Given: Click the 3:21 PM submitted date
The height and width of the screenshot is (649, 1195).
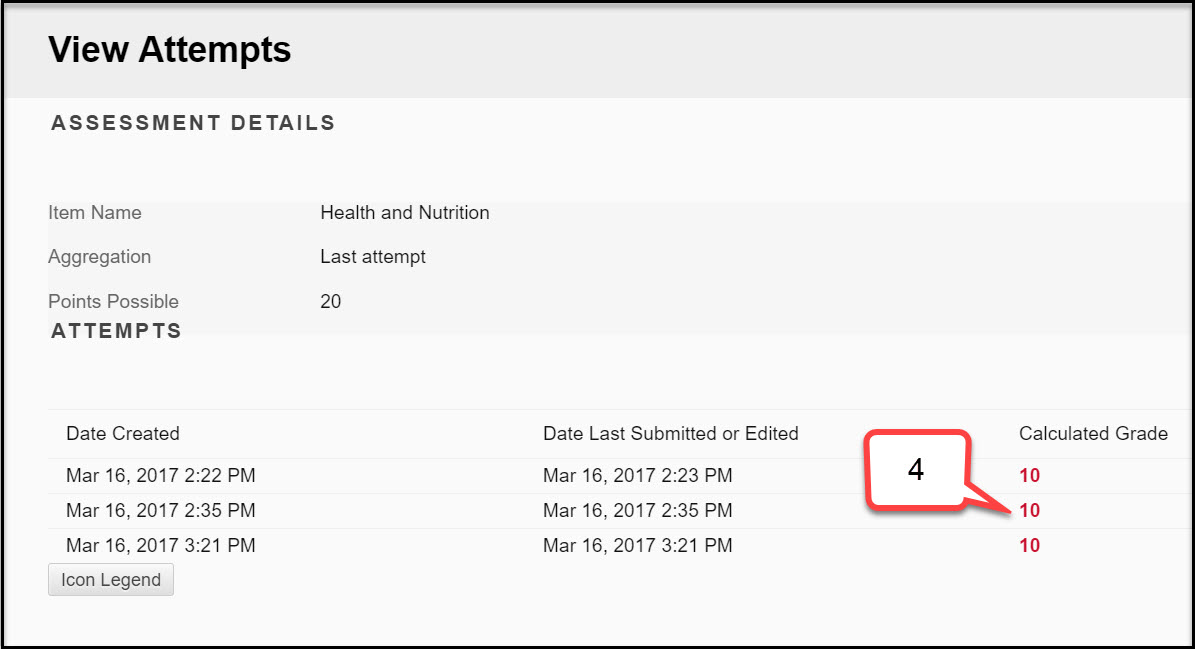Looking at the screenshot, I should point(637,545).
